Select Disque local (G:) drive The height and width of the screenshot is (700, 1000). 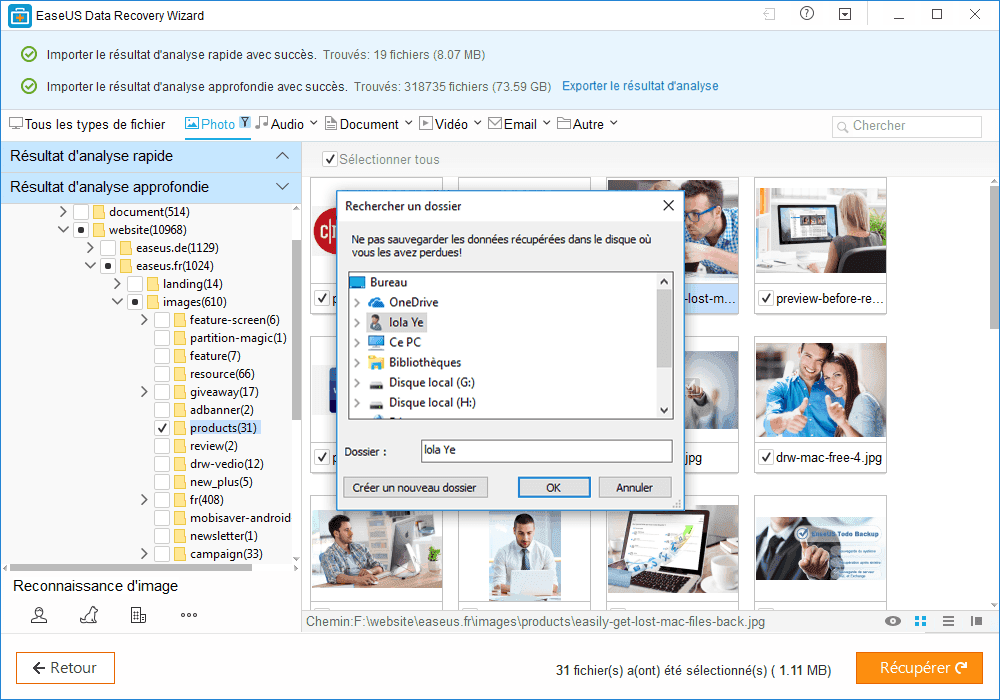pos(432,383)
